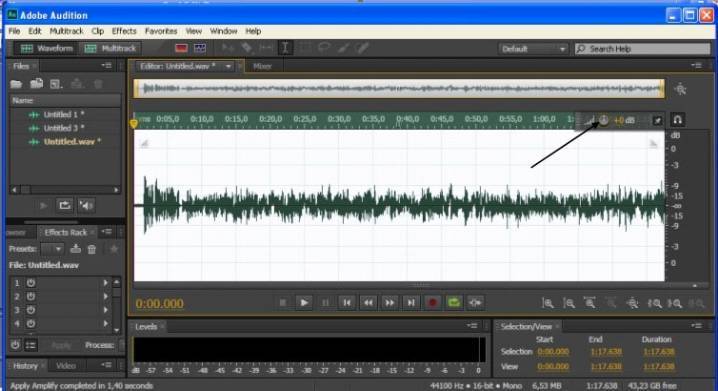The image size is (718, 391).
Task: Open the Default workspace dropdown
Action: (533, 49)
